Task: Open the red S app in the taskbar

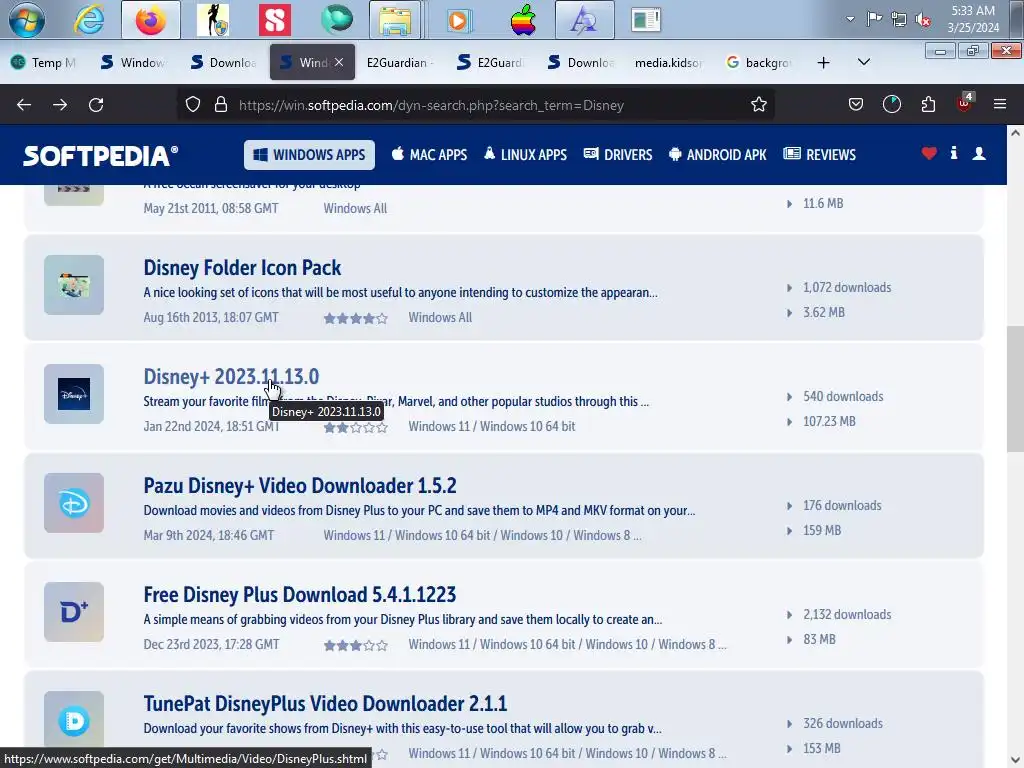Action: click(275, 20)
